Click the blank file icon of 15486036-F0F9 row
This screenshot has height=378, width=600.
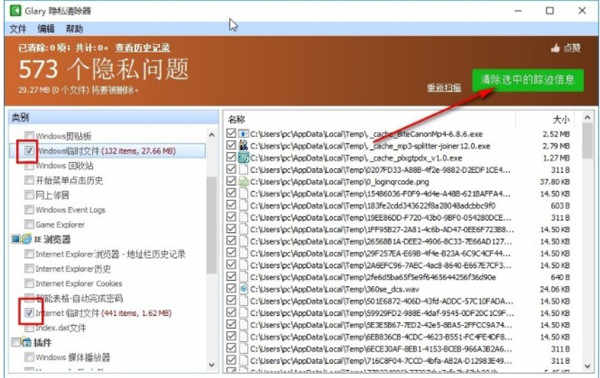tap(243, 194)
